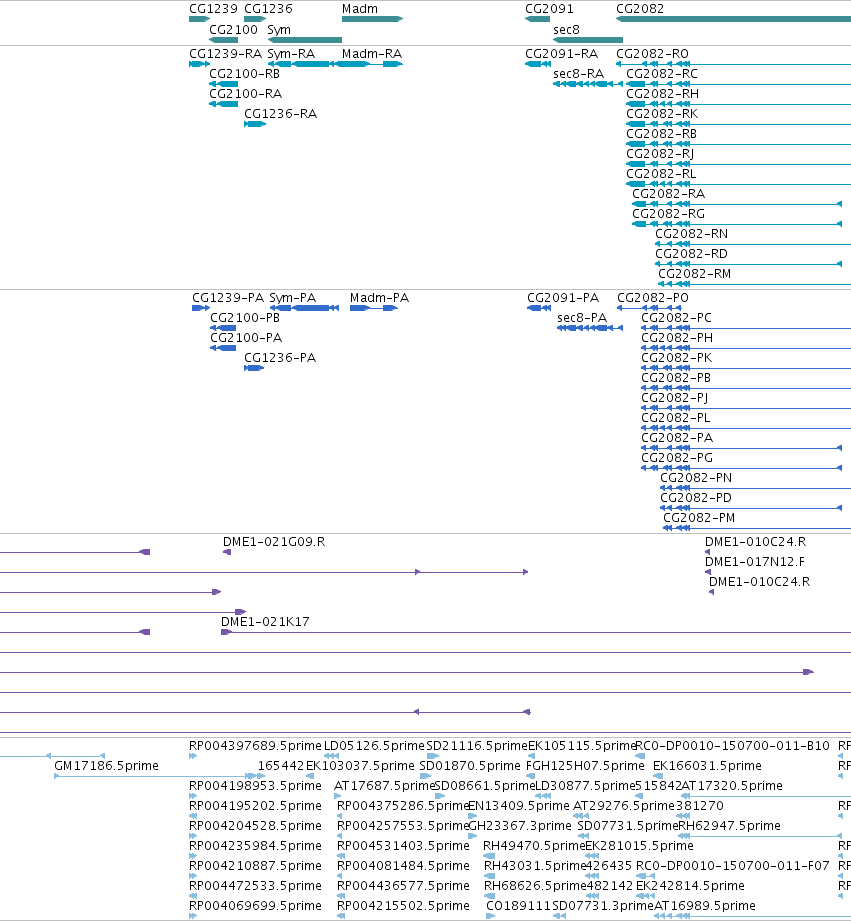851x921 pixels.
Task: Select protein CG1236-PA
Action: pyautogui.click(x=280, y=358)
